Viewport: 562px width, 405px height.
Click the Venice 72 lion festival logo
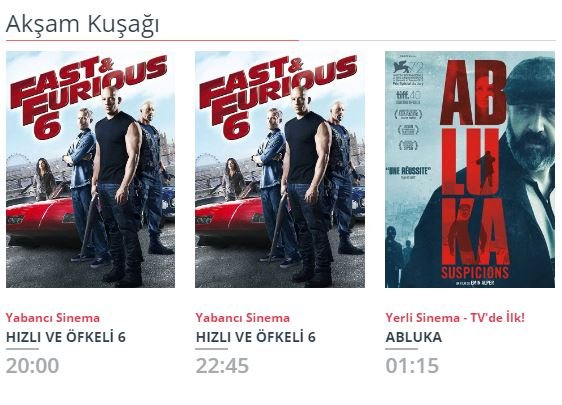408,73
